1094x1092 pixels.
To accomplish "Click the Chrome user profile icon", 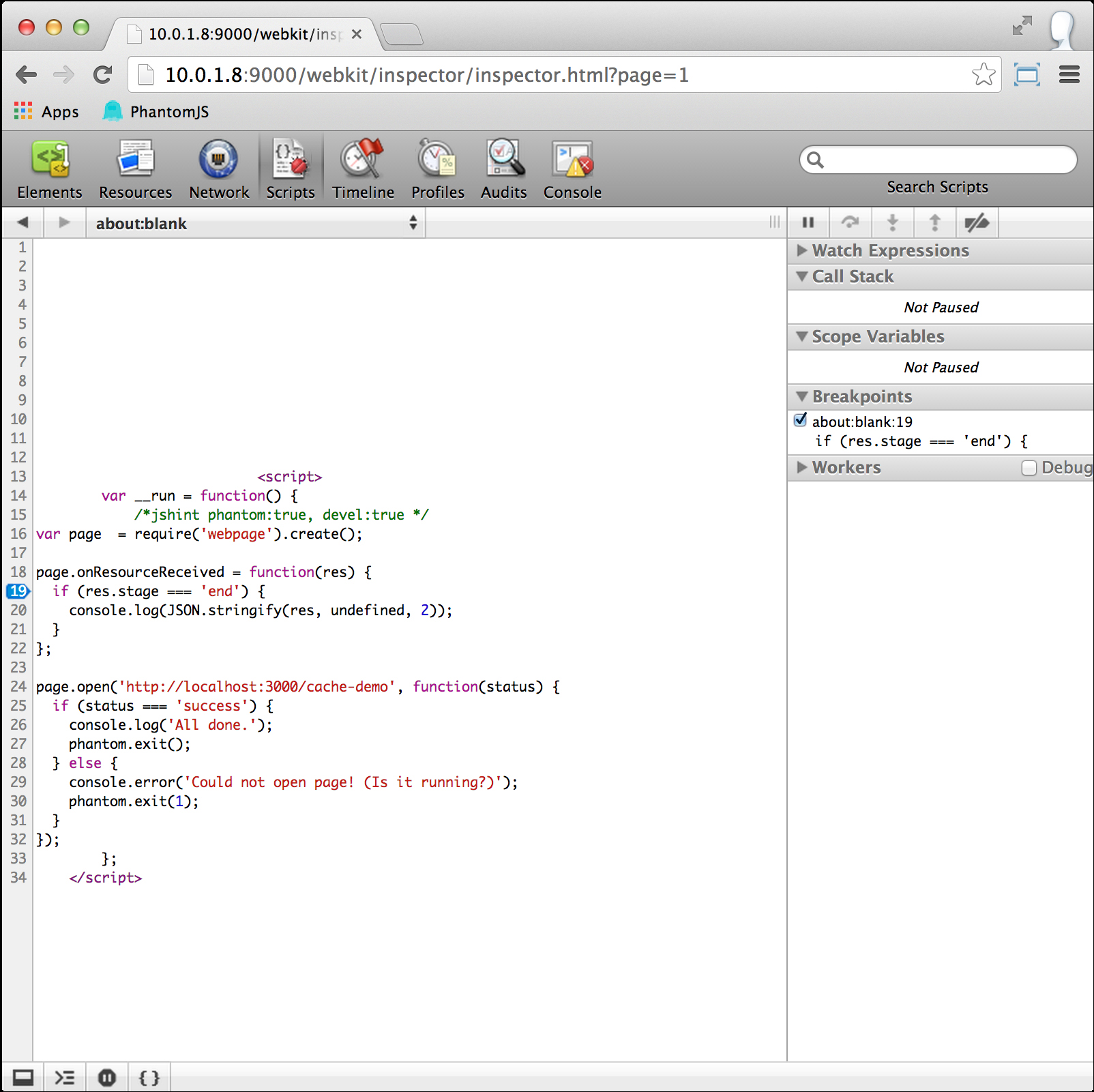I will point(1062,30).
